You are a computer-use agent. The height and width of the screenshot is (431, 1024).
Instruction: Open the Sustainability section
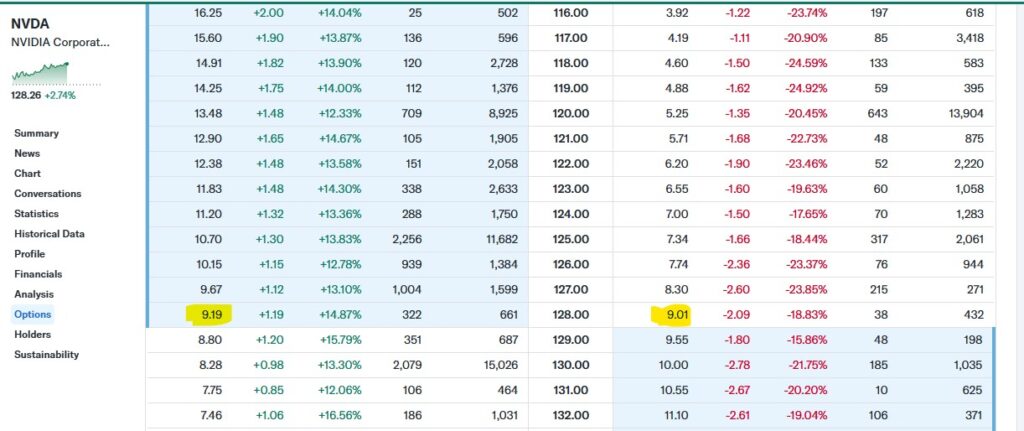pos(46,354)
